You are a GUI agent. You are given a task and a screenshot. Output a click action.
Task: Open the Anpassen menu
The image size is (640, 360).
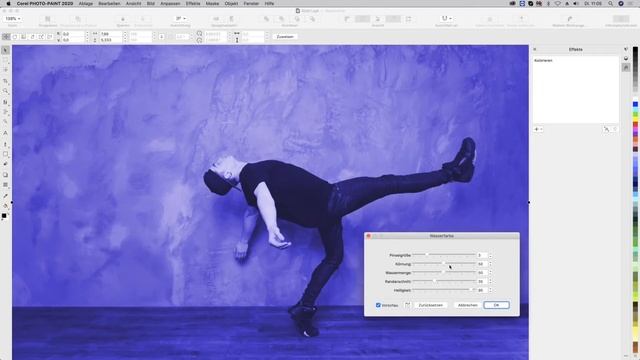click(x=170, y=3)
